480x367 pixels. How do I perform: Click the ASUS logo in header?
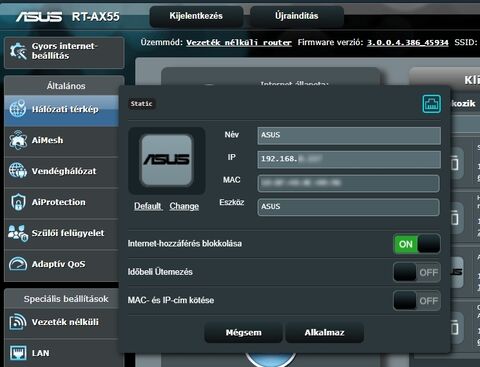[x=39, y=17]
